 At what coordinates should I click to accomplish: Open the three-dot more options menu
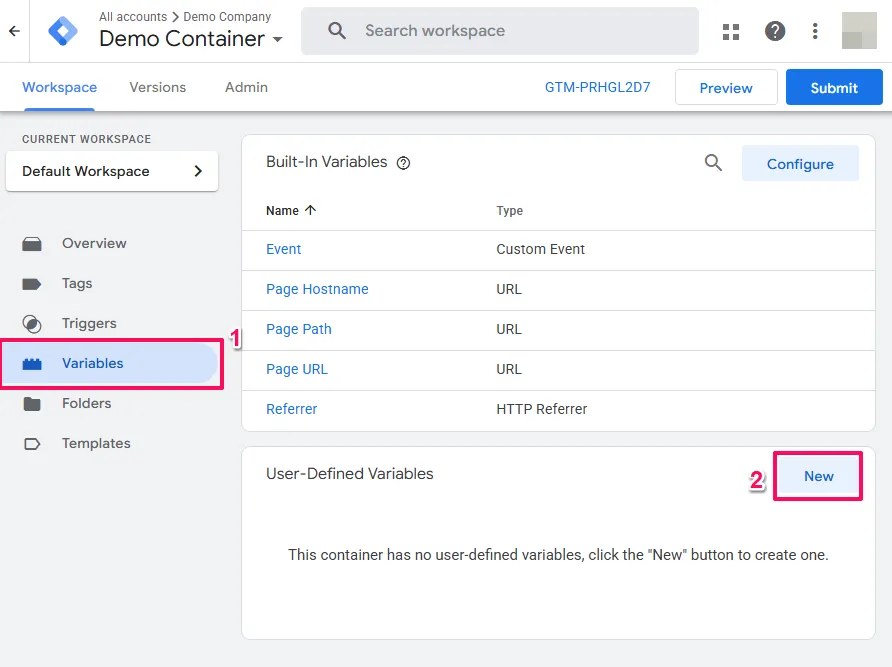coord(815,31)
